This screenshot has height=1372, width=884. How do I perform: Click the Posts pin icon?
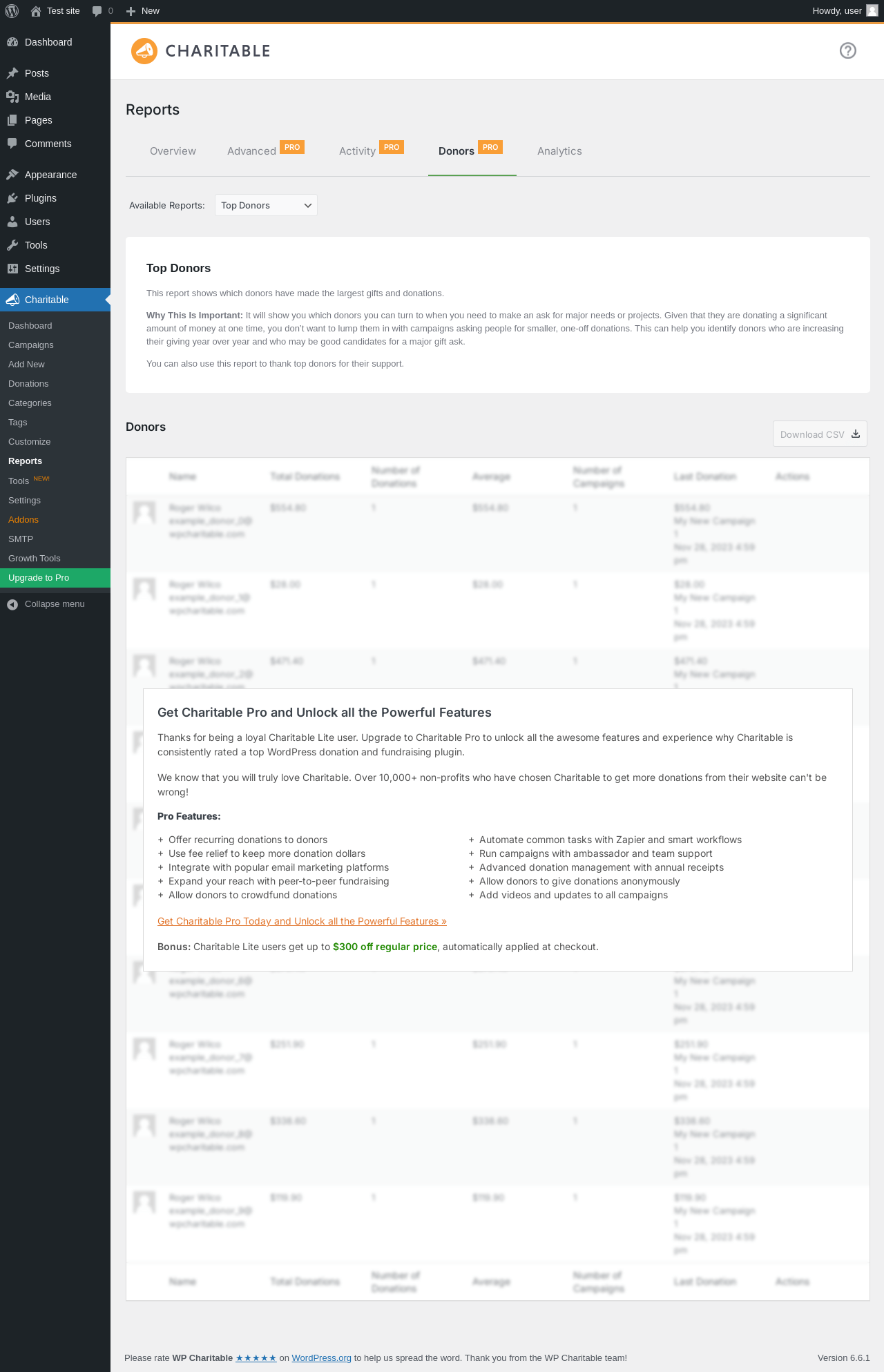pos(12,73)
